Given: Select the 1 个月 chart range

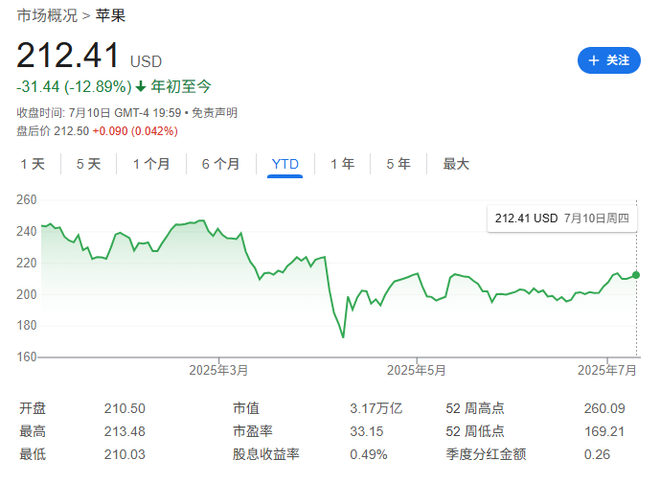Looking at the screenshot, I should pyautogui.click(x=151, y=164).
